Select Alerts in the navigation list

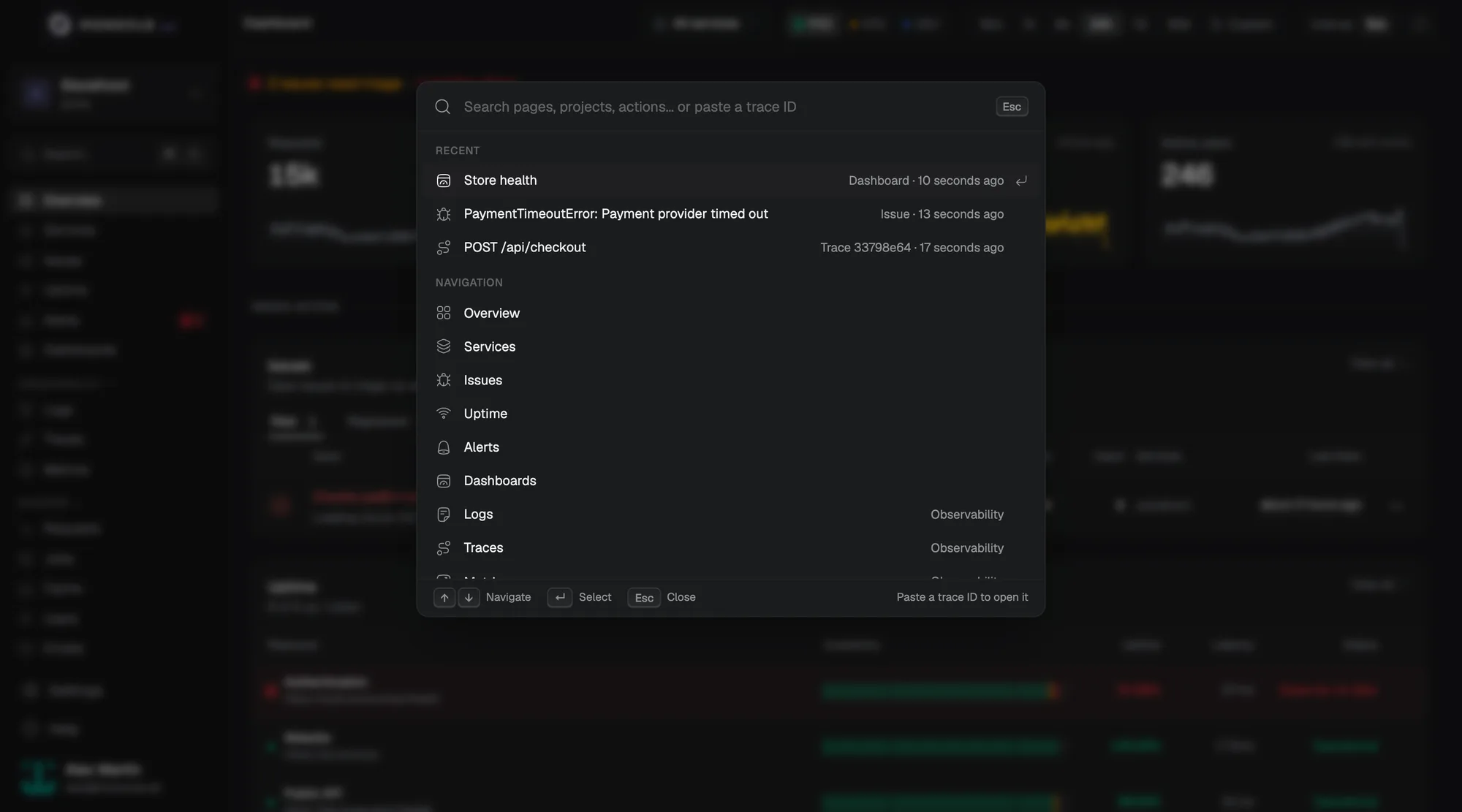[731, 447]
